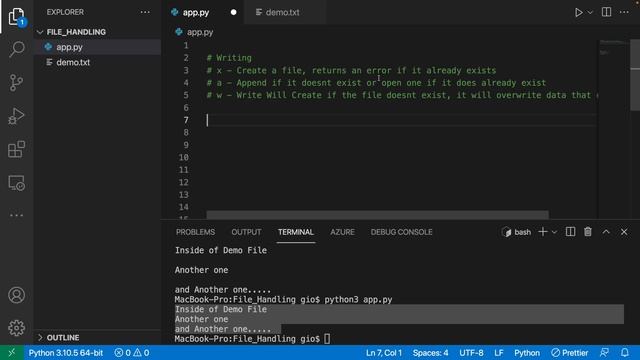Open the AZURE panel tab

pyautogui.click(x=342, y=232)
